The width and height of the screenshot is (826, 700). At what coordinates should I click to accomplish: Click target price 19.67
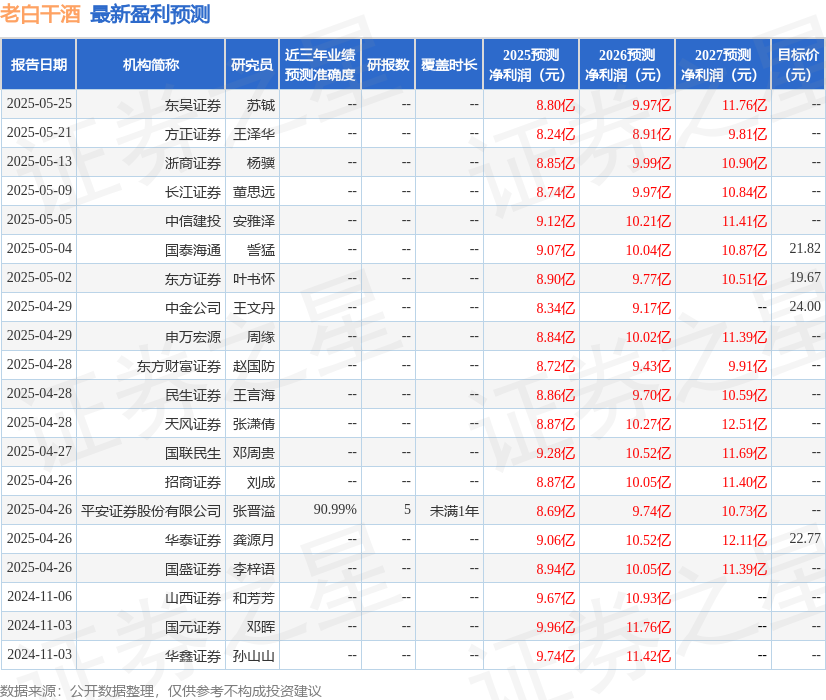pos(805,278)
